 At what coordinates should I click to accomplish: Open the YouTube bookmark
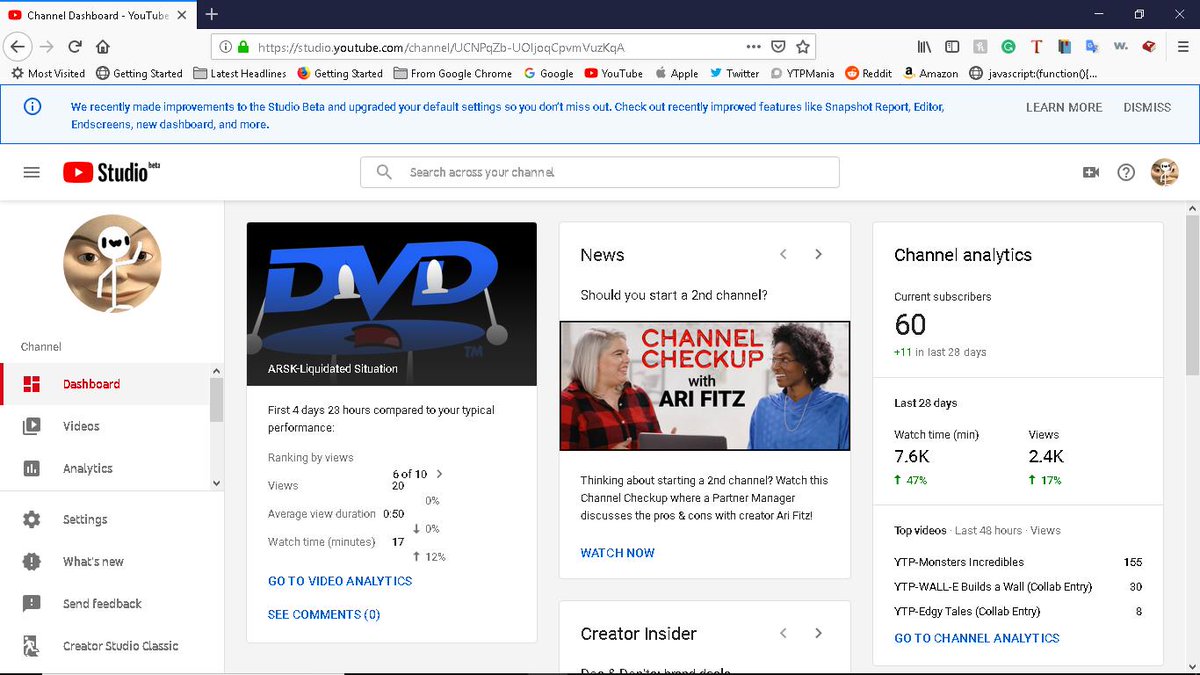coord(614,73)
